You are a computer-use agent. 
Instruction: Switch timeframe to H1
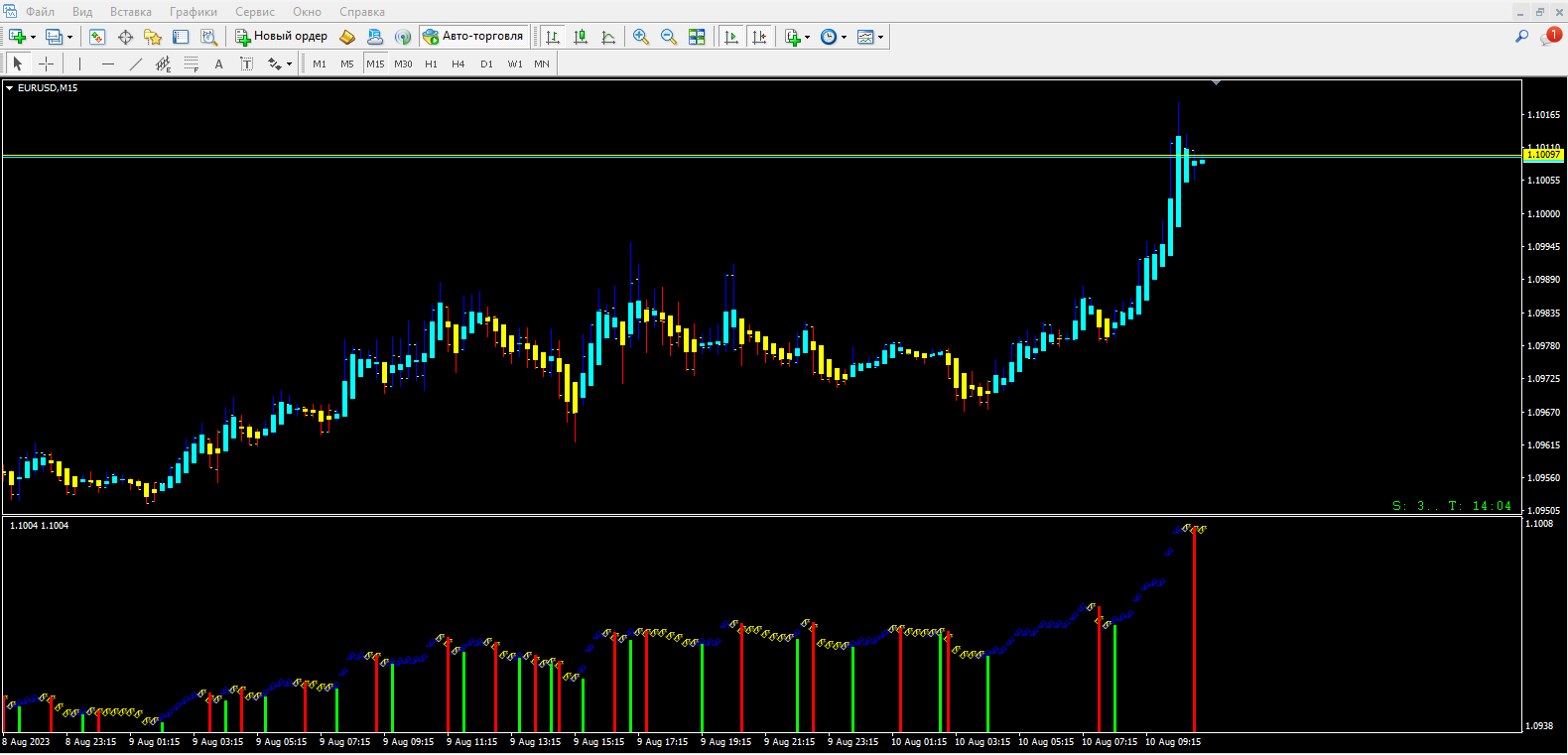[431, 63]
